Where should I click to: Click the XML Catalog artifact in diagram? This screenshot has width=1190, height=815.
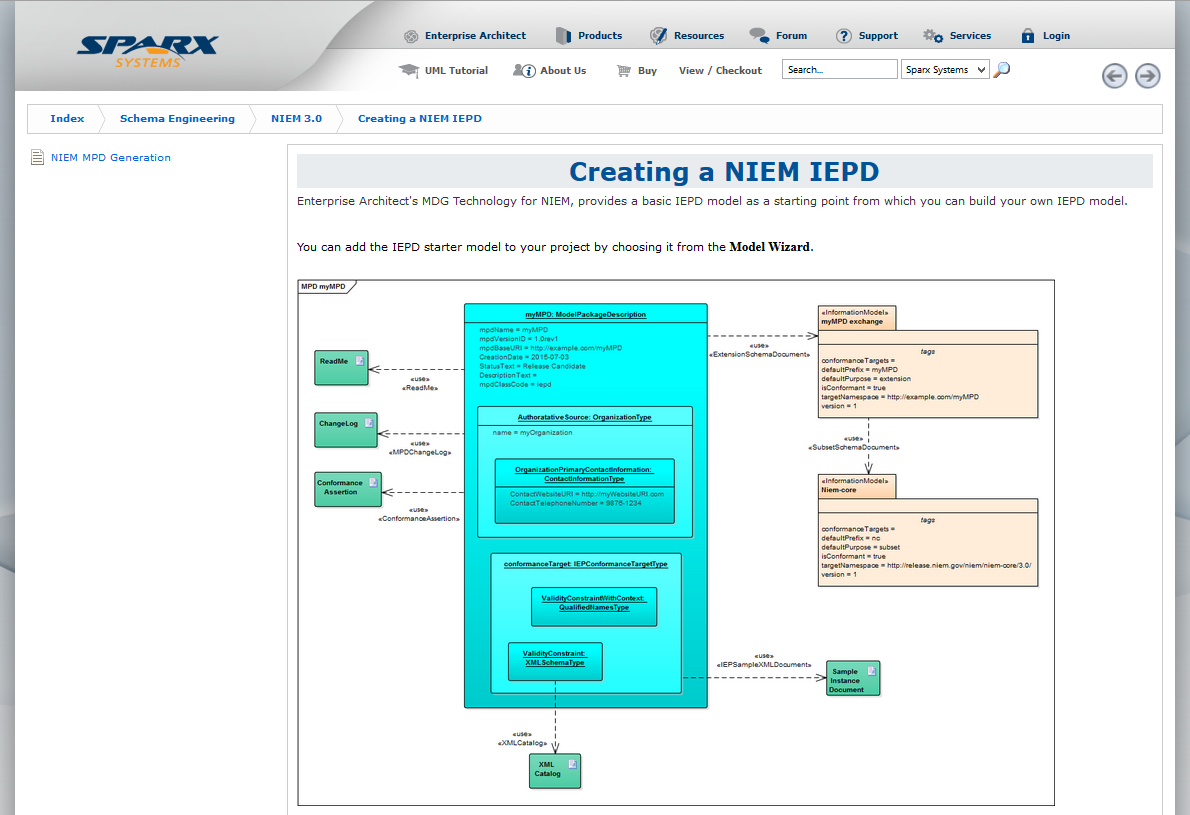(555, 771)
